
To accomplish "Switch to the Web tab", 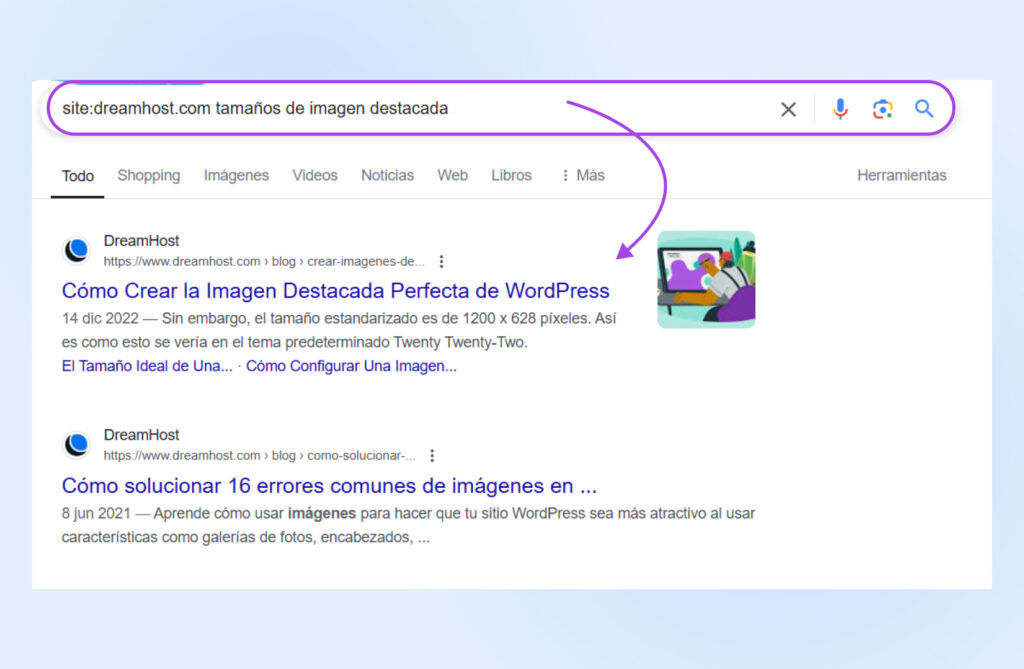I will pyautogui.click(x=453, y=176).
